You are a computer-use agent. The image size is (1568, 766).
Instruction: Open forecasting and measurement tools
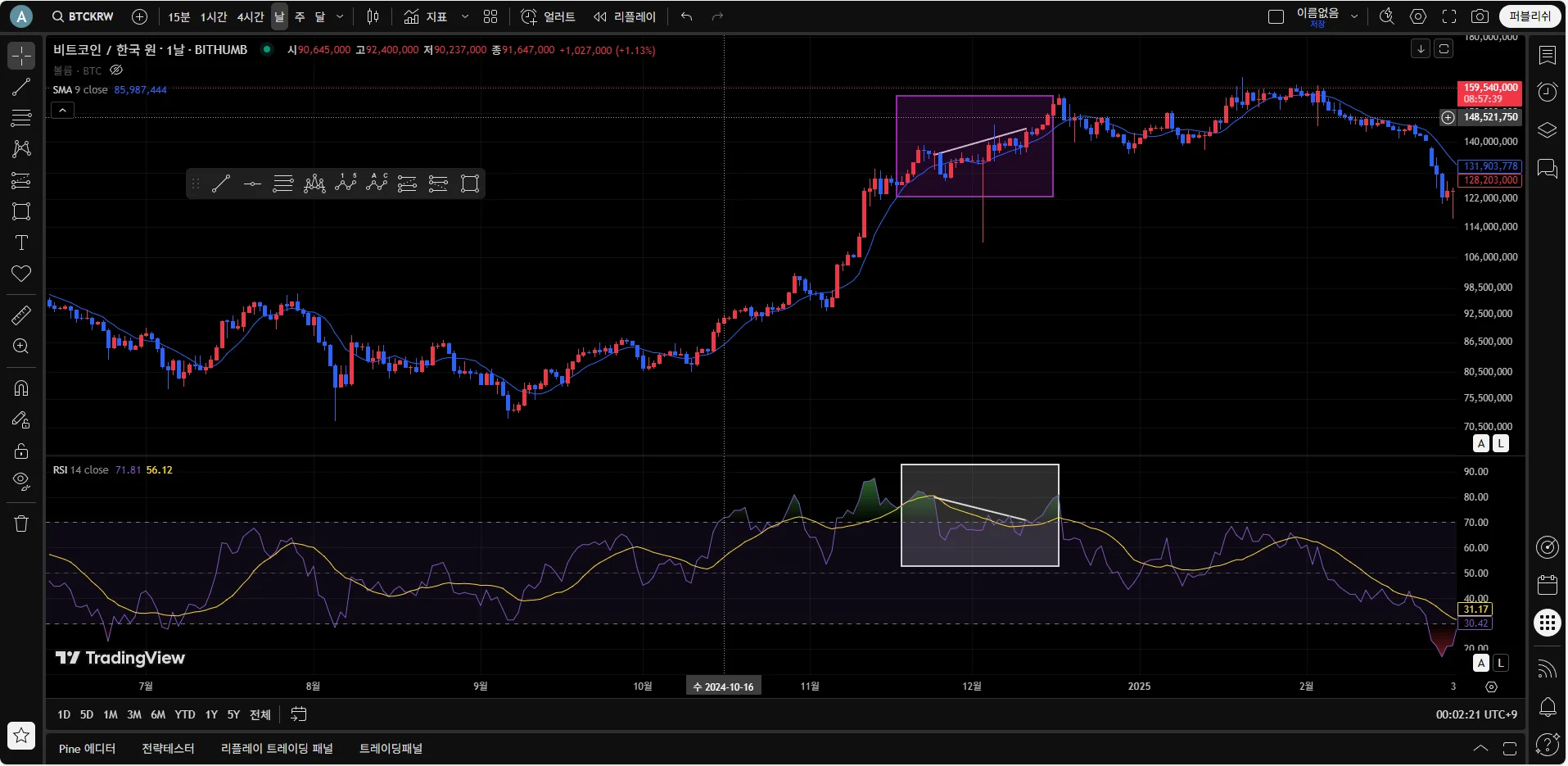click(21, 180)
